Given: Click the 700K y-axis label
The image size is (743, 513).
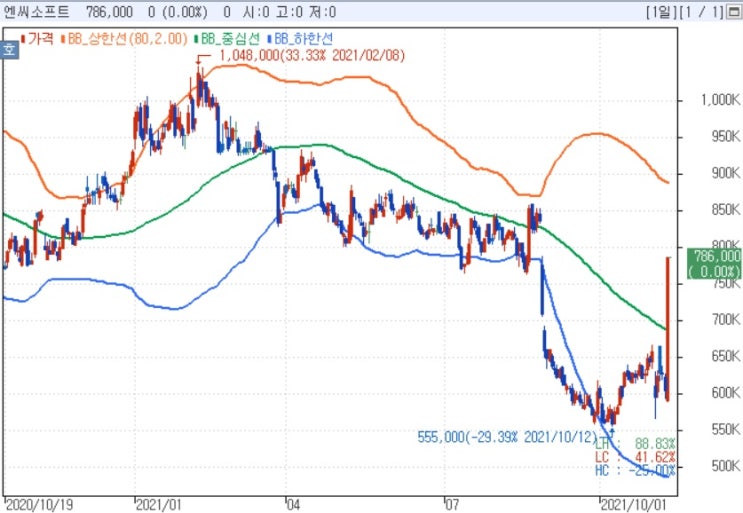Looking at the screenshot, I should pyautogui.click(x=725, y=320).
